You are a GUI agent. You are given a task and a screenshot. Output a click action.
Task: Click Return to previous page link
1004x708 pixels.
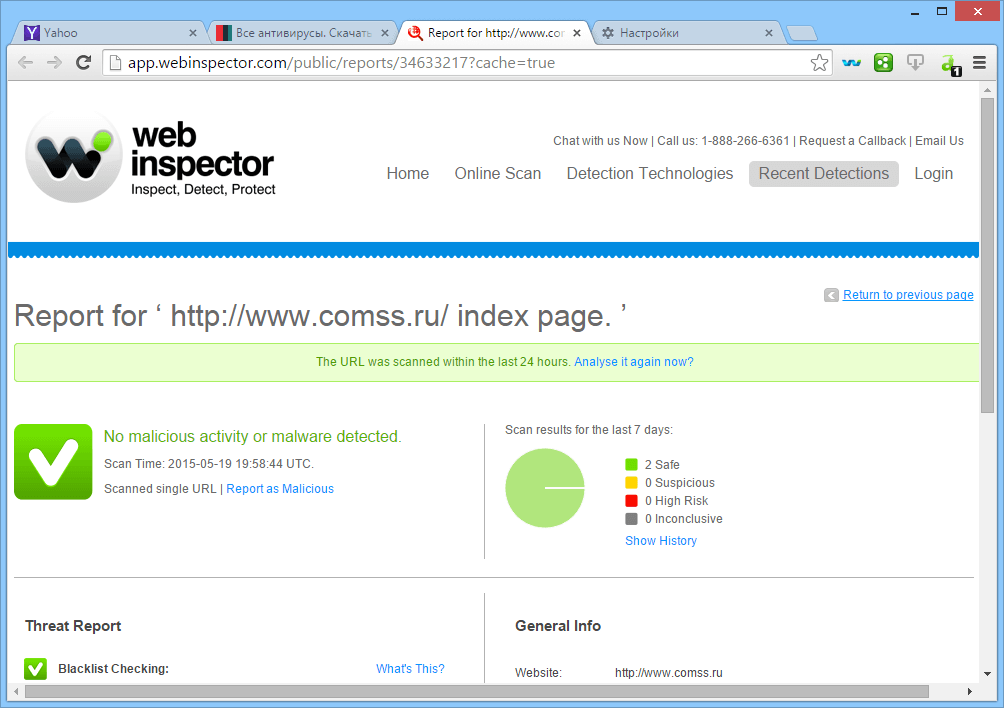pos(908,294)
